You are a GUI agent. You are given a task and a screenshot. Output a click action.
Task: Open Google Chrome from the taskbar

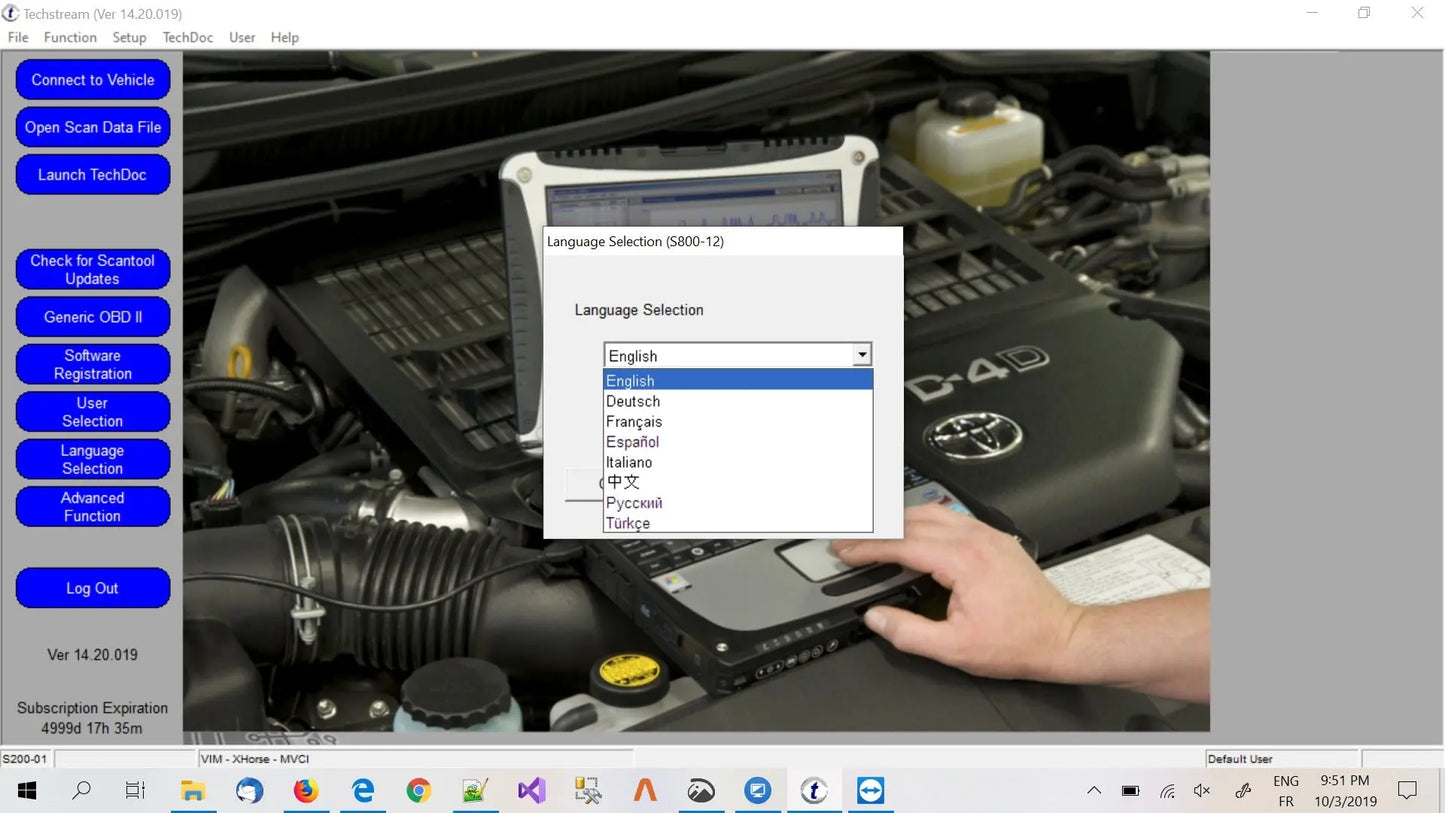[418, 790]
